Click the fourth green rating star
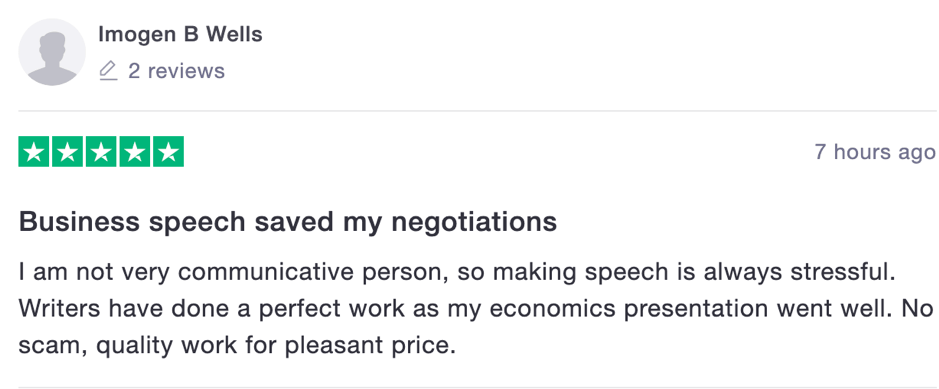 pyautogui.click(x=135, y=151)
